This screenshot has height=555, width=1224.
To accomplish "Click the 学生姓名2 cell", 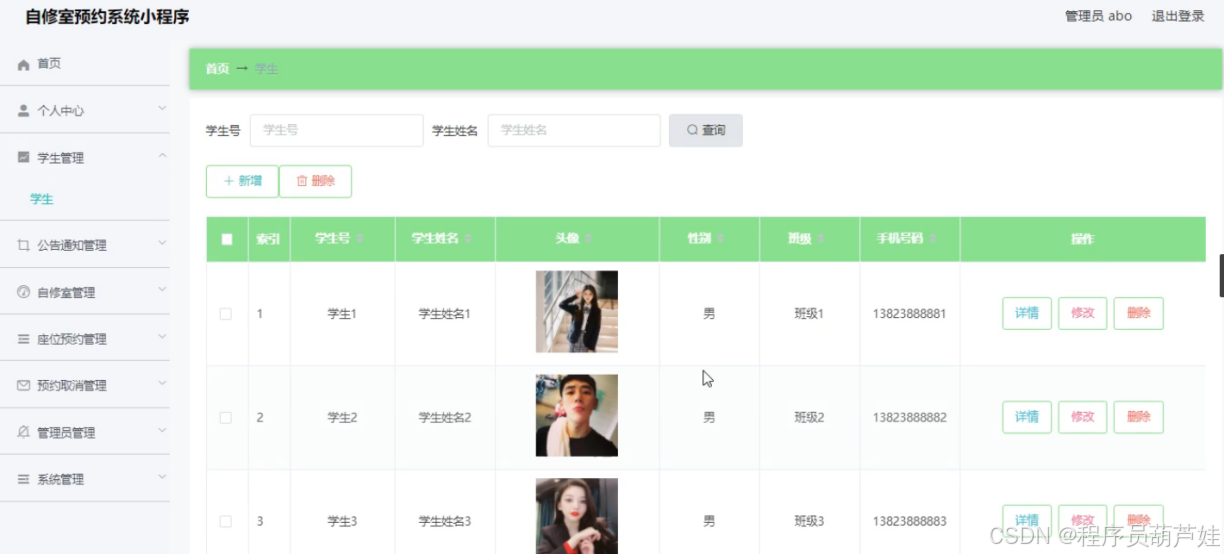I will tap(445, 417).
